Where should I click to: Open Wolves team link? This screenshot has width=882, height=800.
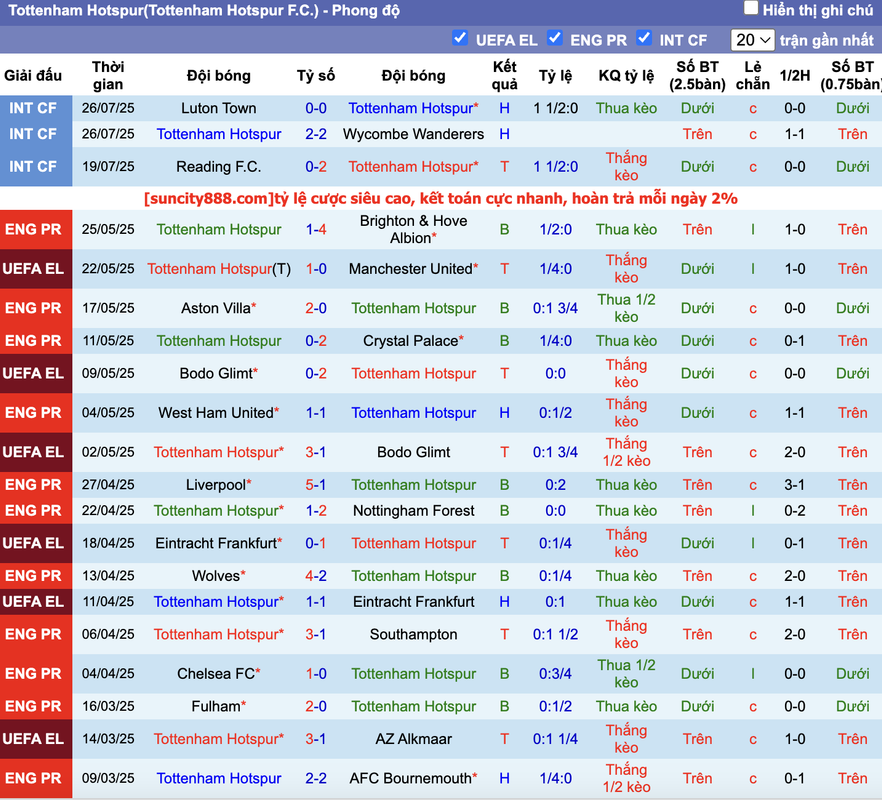[215, 576]
